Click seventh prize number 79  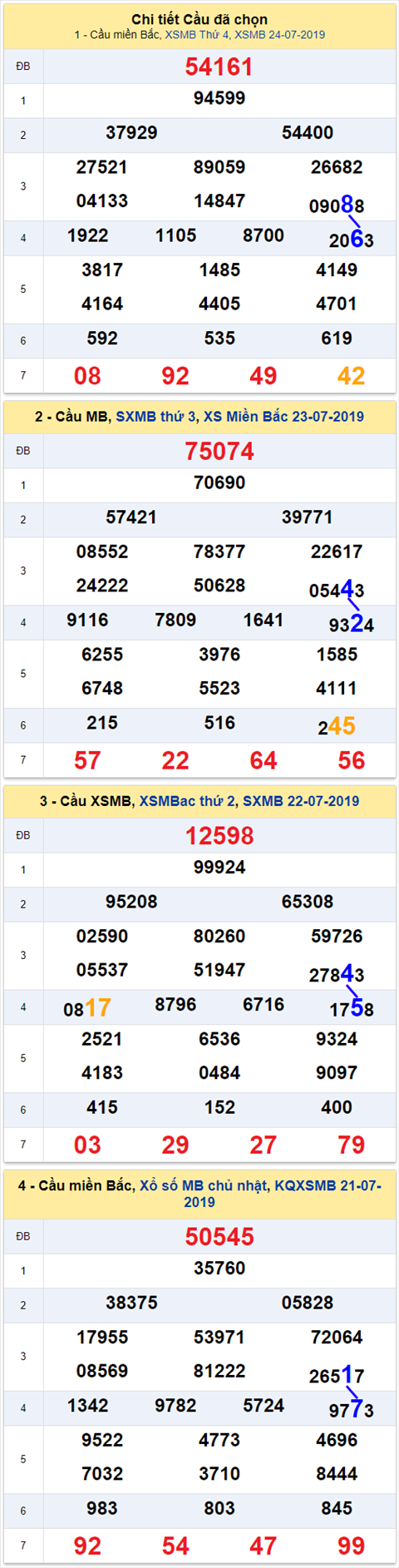tap(352, 1145)
